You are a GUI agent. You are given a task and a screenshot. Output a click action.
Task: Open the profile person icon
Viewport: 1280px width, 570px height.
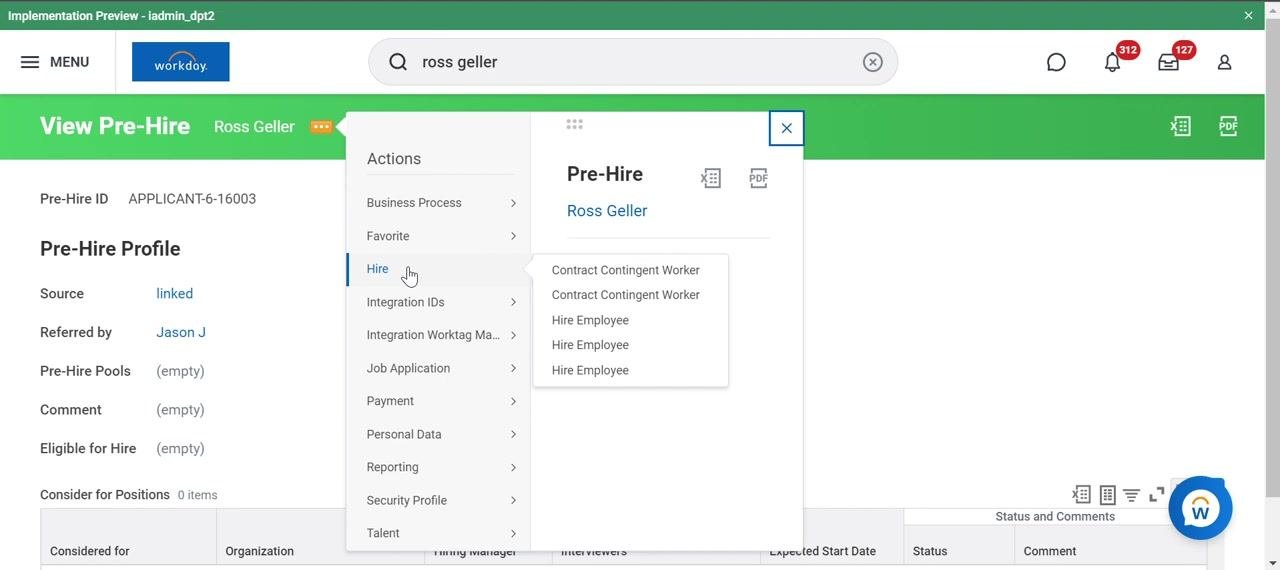point(1224,62)
